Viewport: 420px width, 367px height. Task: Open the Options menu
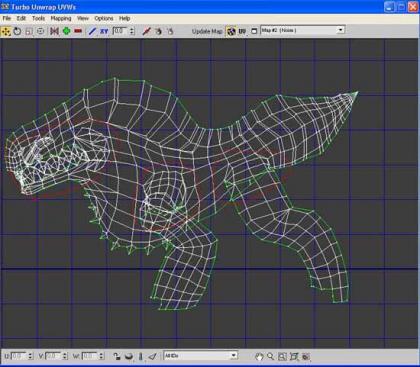[104, 18]
